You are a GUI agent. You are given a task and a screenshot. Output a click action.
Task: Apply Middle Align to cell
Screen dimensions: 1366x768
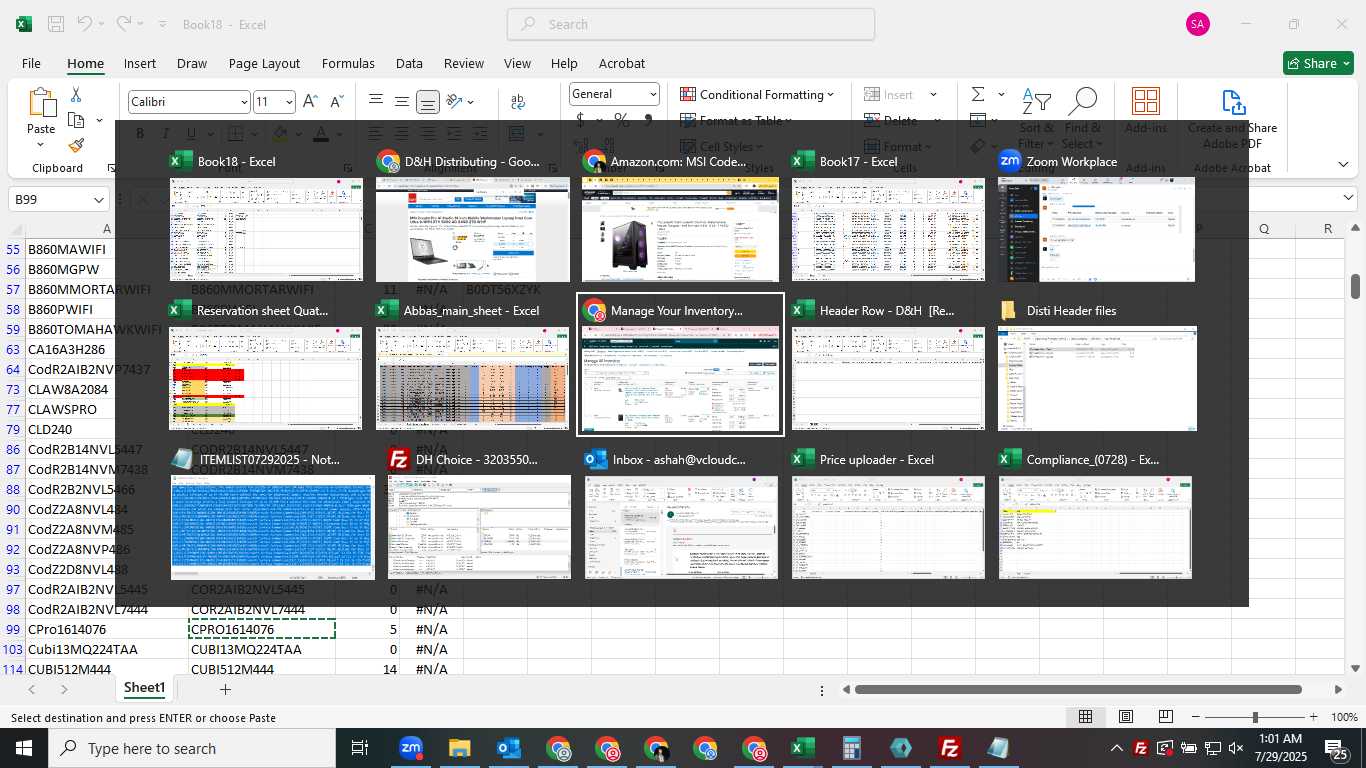401,101
